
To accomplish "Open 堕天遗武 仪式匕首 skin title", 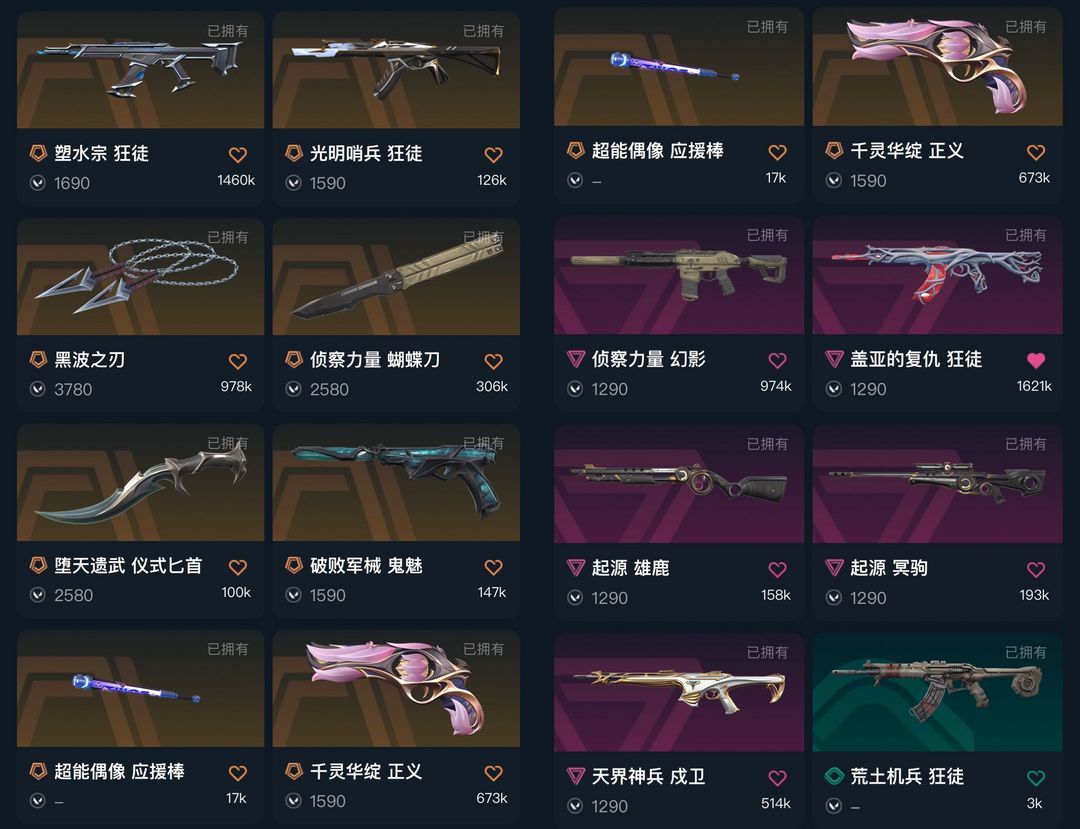I will point(128,566).
